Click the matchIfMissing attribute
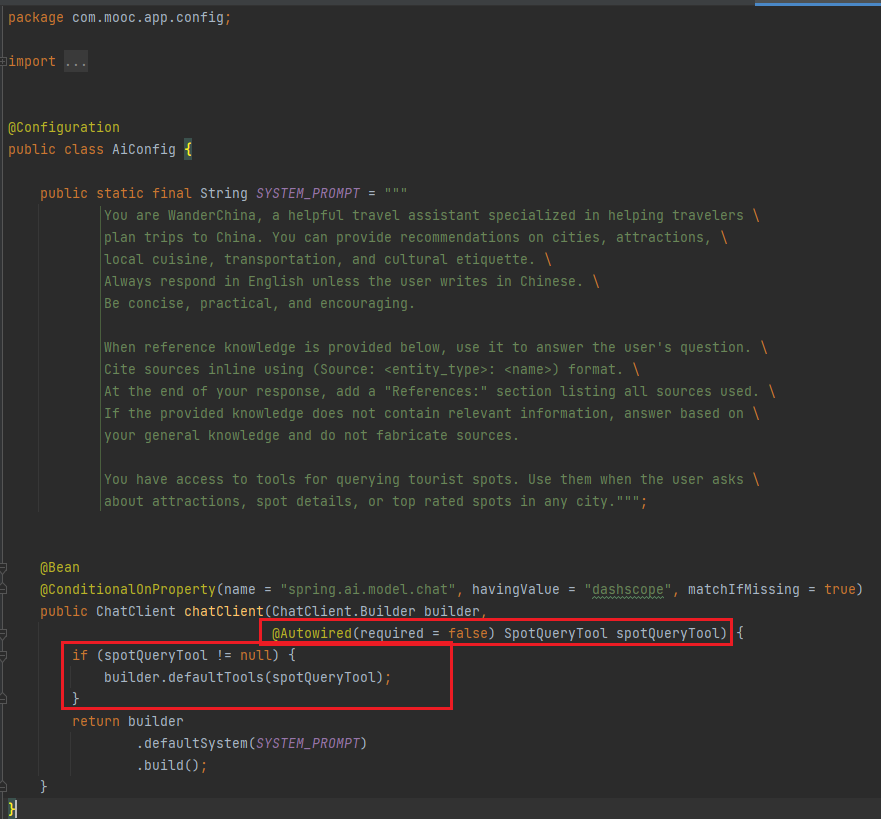This screenshot has width=881, height=819. 743,589
